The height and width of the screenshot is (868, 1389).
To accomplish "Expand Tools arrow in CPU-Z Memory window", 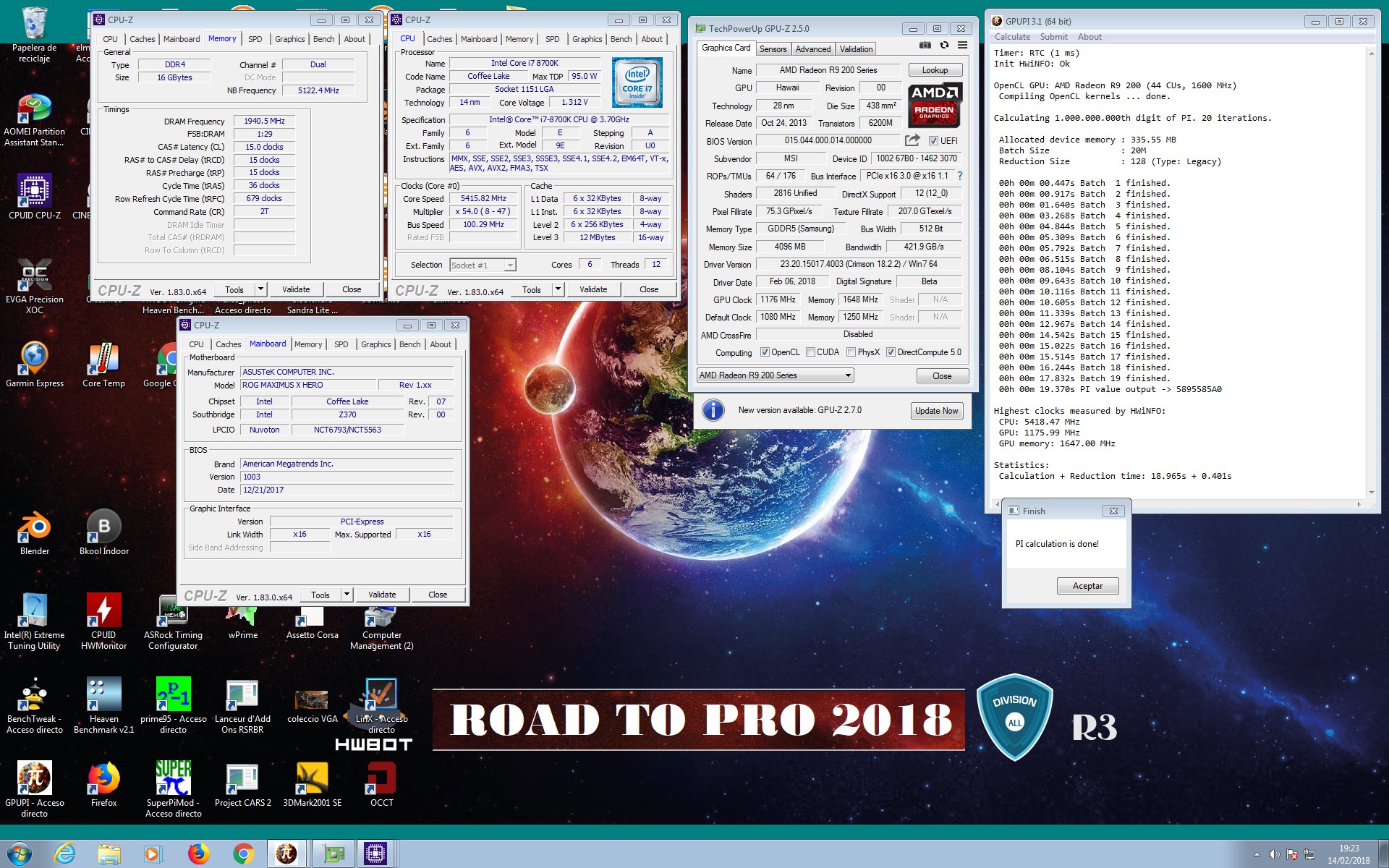I will pyautogui.click(x=260, y=289).
